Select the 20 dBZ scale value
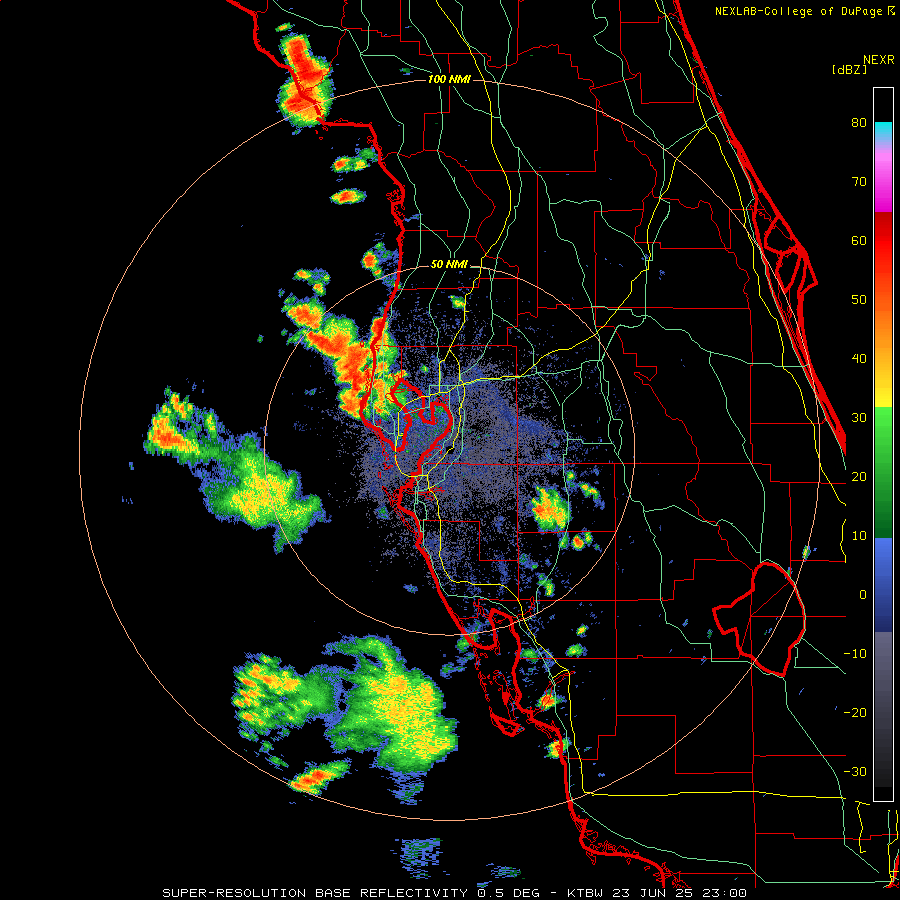 (x=859, y=476)
